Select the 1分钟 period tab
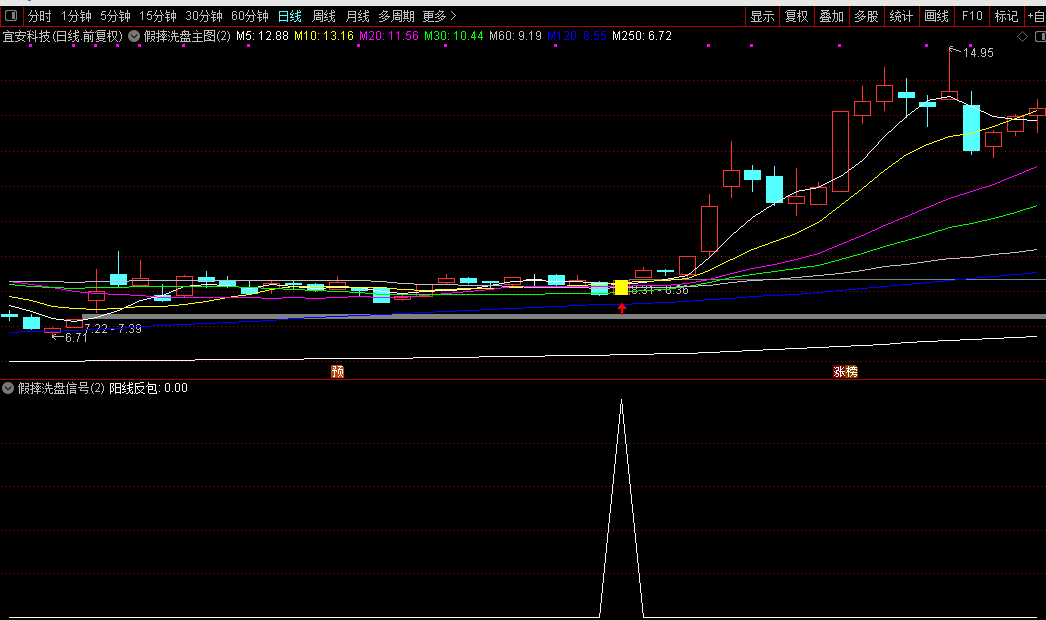This screenshot has width=1046, height=620. (x=76, y=16)
